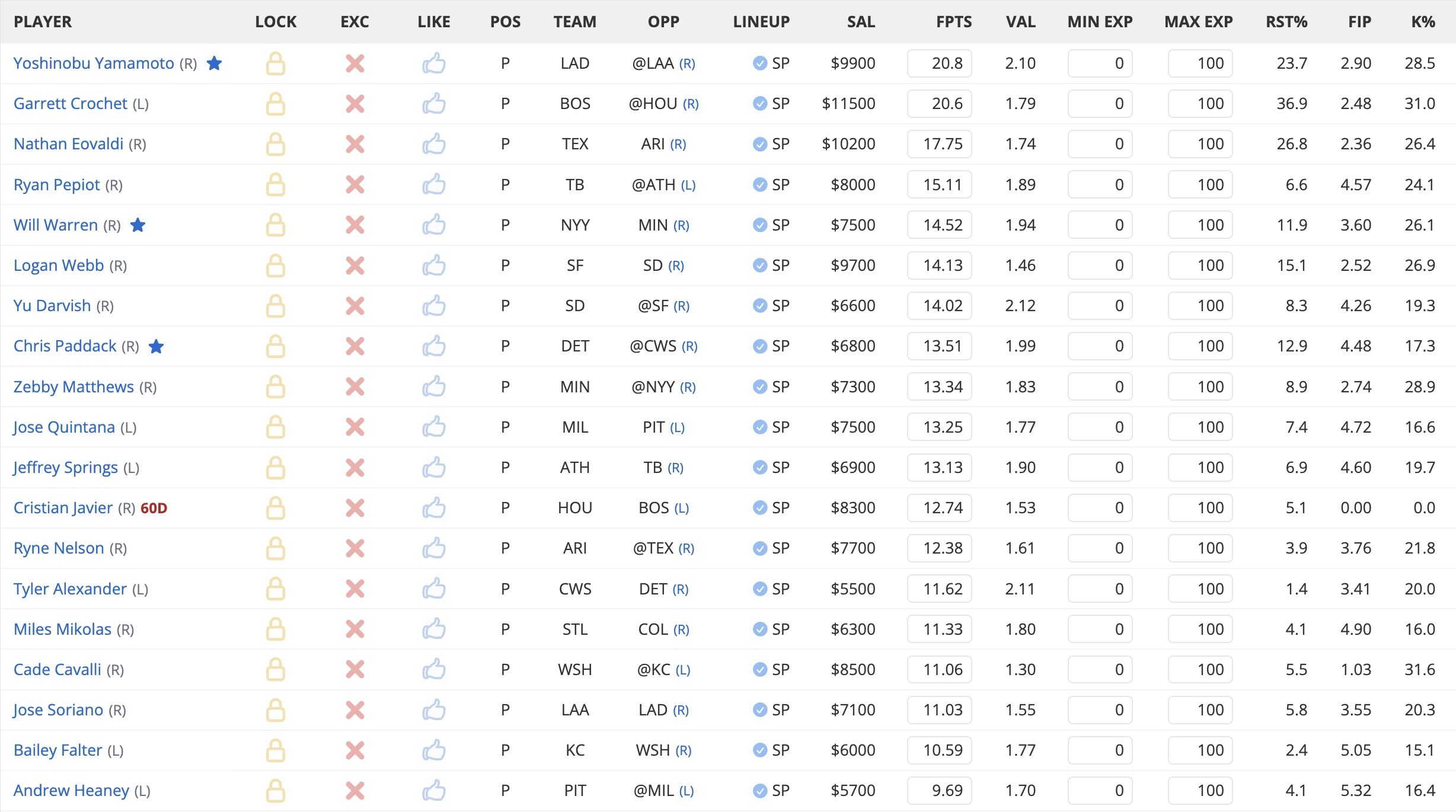Sort table by SAL column header

tap(861, 22)
